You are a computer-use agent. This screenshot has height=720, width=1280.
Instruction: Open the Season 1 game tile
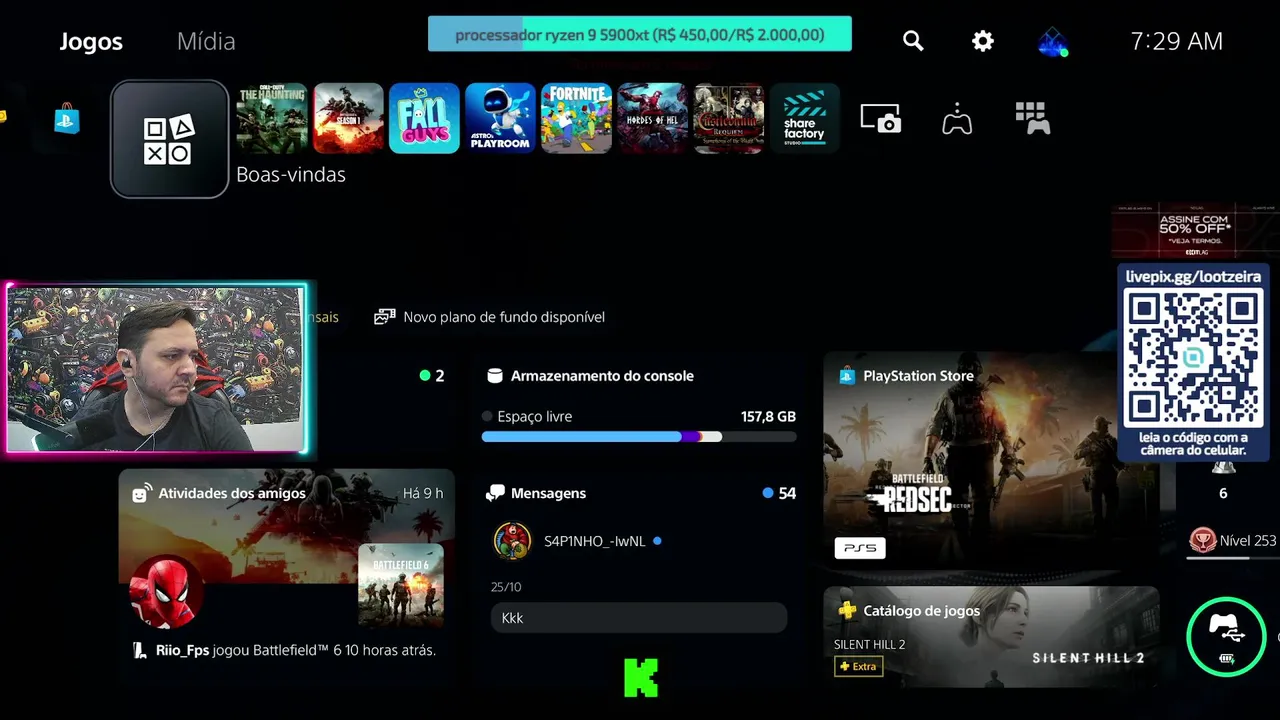pyautogui.click(x=348, y=118)
